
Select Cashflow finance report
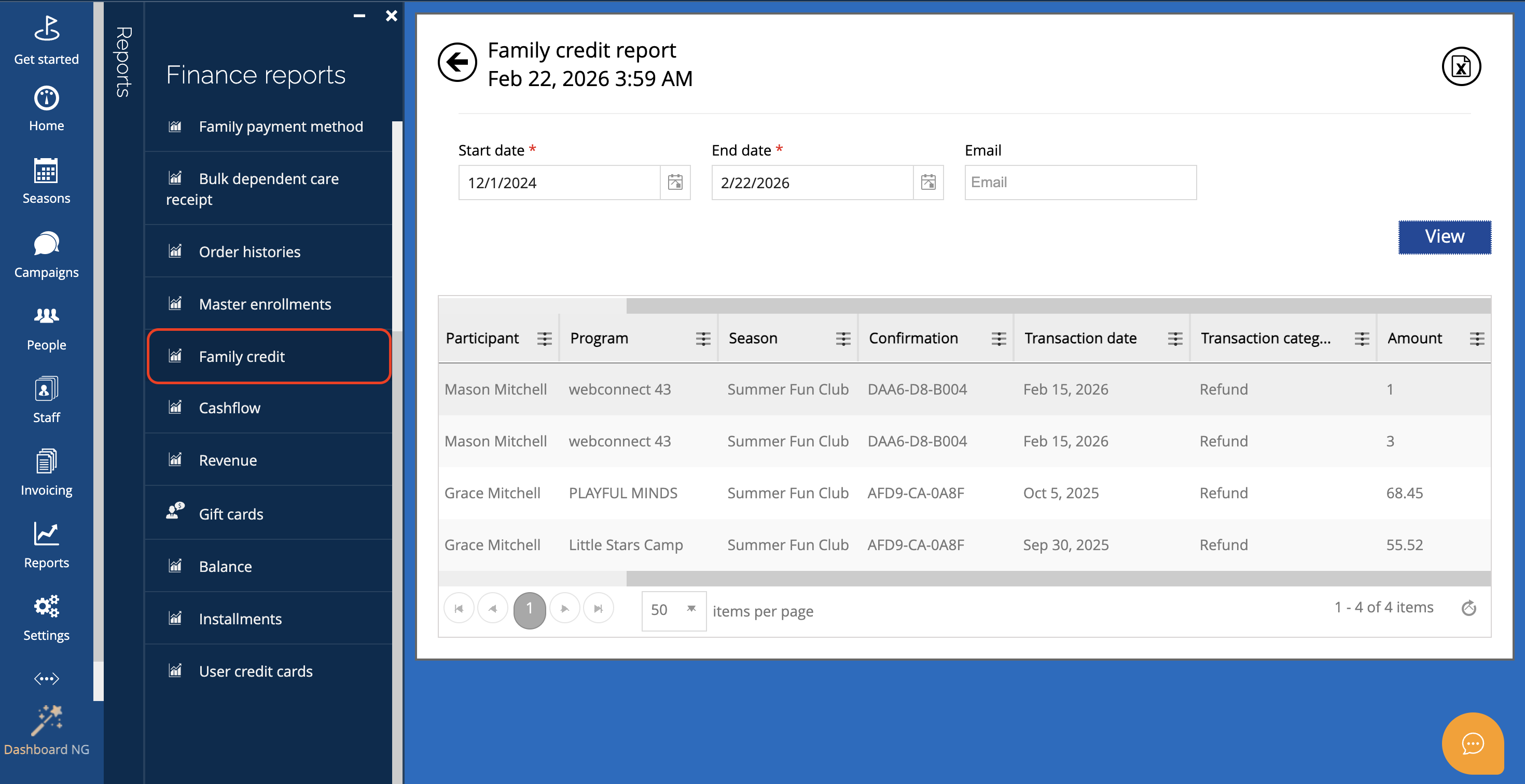pyautogui.click(x=229, y=408)
